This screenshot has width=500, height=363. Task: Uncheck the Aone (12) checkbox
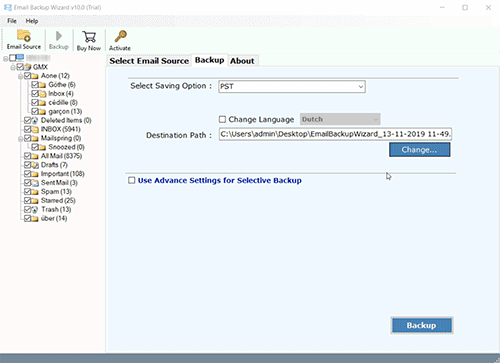pos(27,76)
